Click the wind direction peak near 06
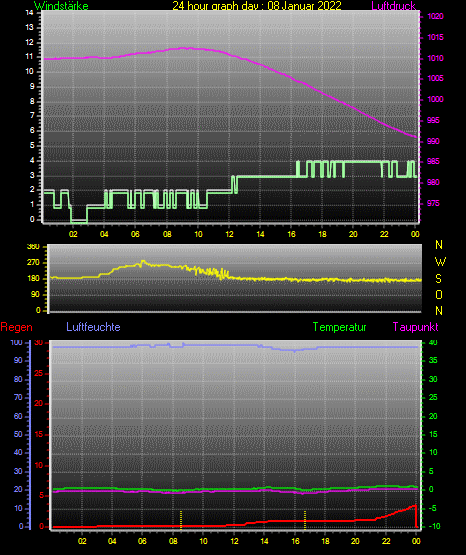Screen dimensions: 466x555 click(143, 262)
